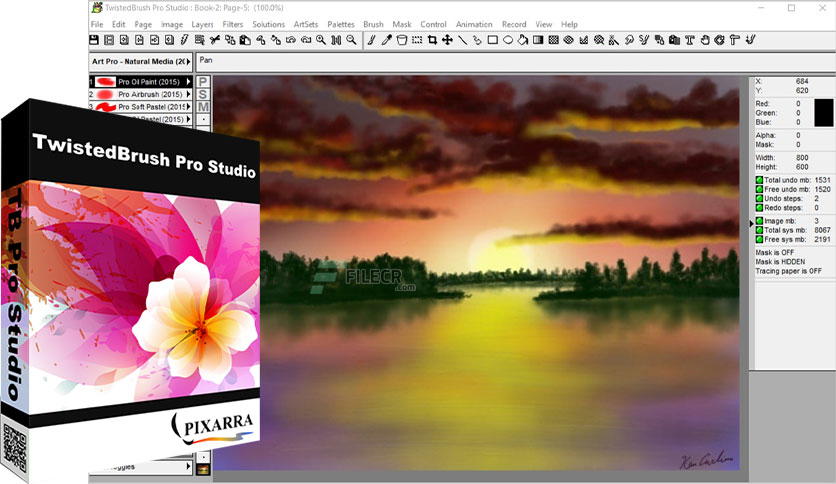Toggle the green indicator next to Free undo mb

759,189
